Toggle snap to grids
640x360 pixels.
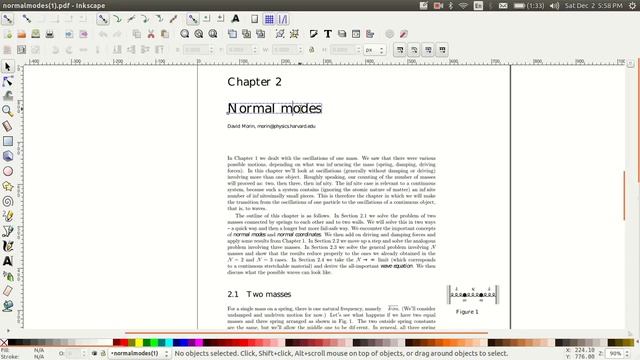click(x=269, y=19)
